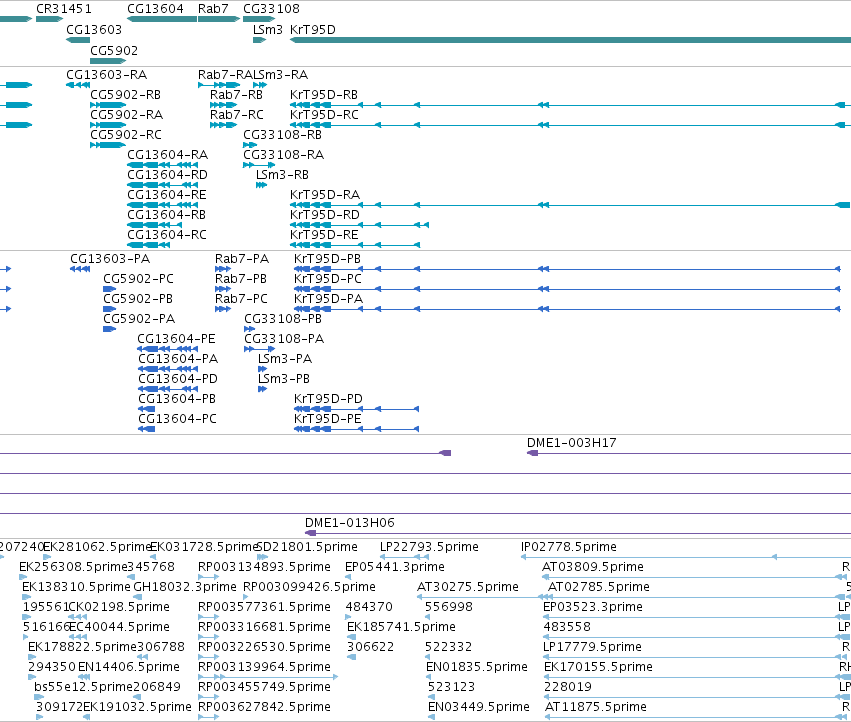Select BAC clone DME1-003H17

pos(571,443)
